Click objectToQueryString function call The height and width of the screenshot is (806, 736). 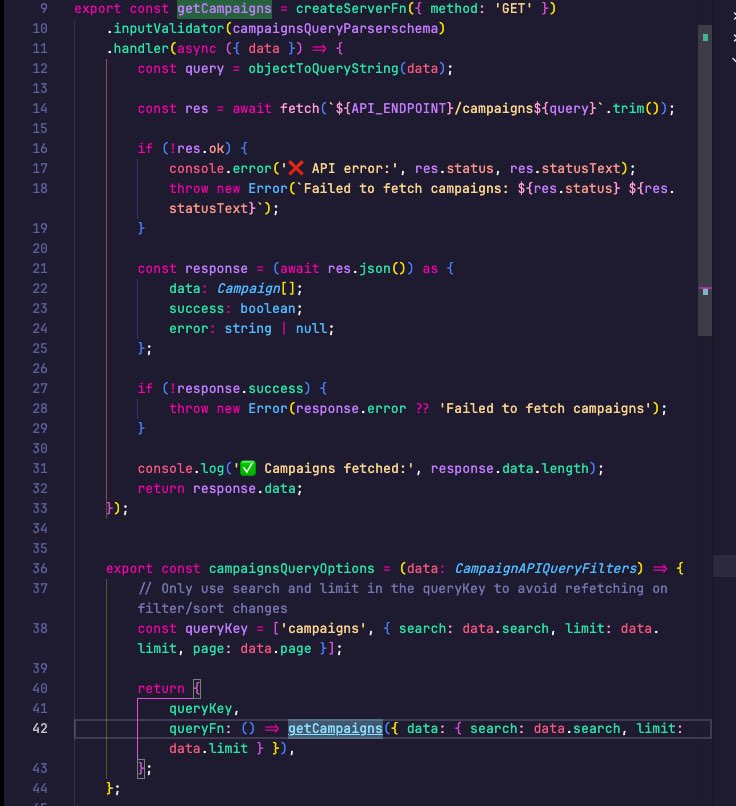[323, 68]
